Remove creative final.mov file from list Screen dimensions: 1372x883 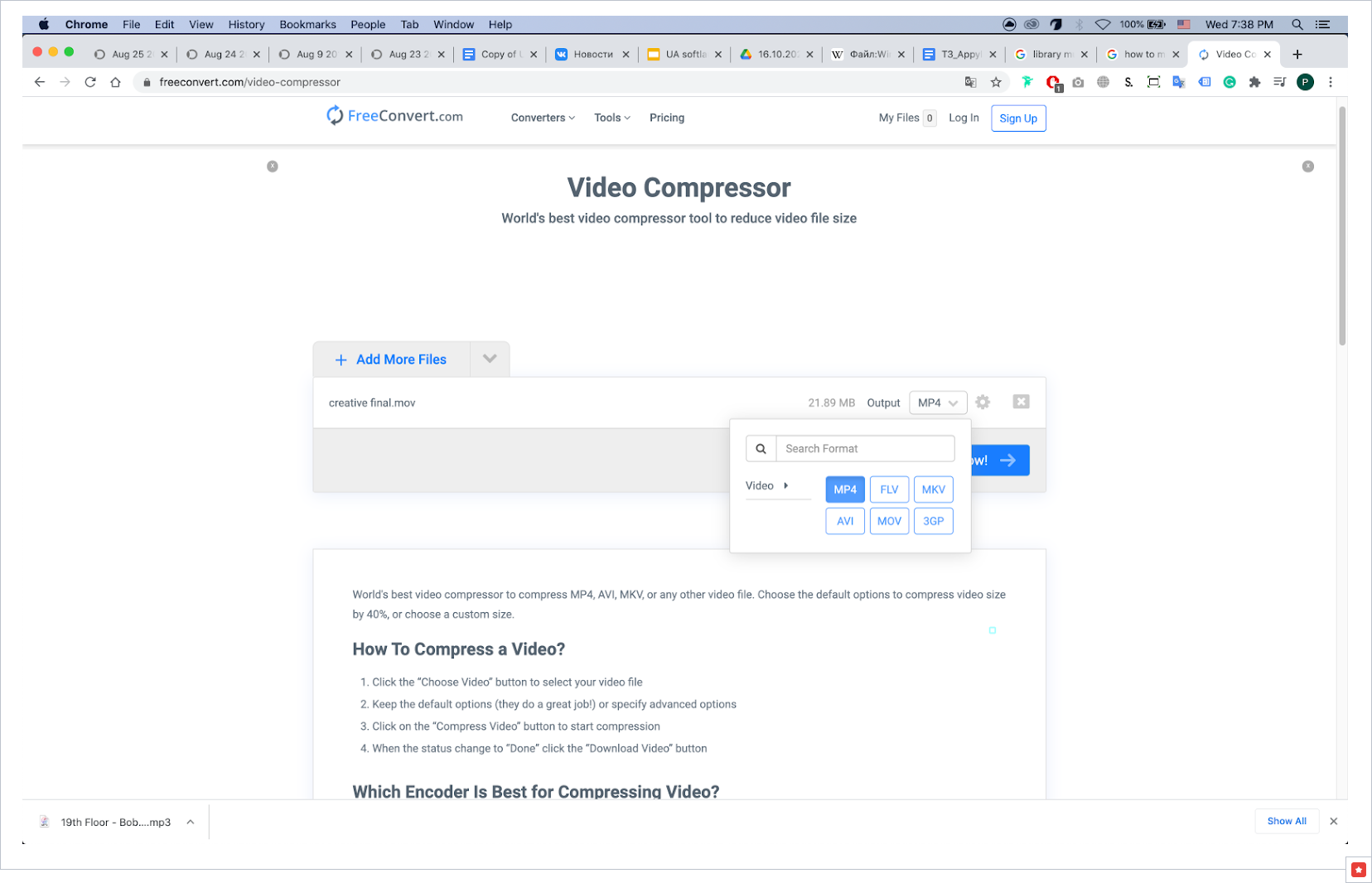point(1021,402)
